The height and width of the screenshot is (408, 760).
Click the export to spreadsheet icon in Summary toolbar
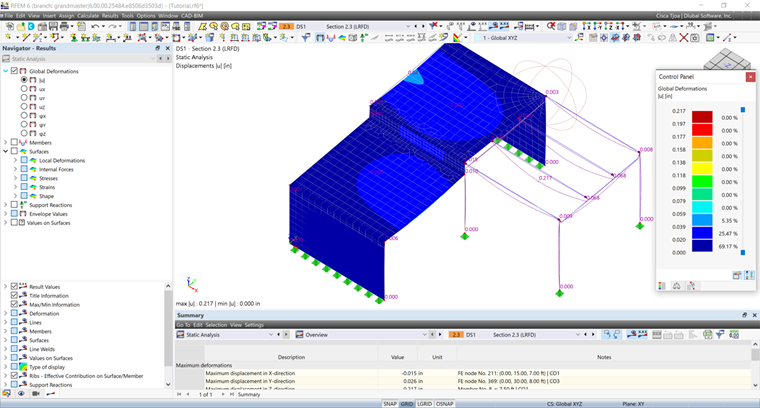coord(708,334)
